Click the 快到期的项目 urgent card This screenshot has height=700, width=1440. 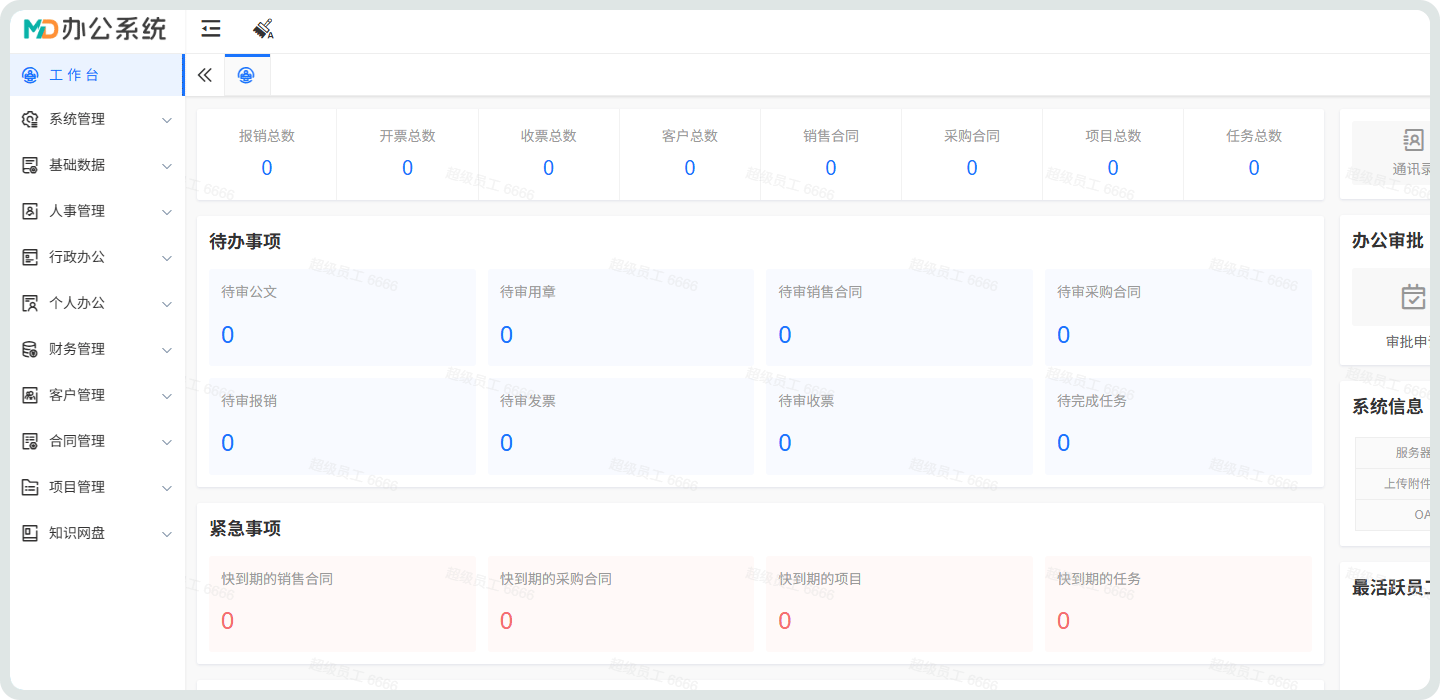pyautogui.click(x=898, y=604)
